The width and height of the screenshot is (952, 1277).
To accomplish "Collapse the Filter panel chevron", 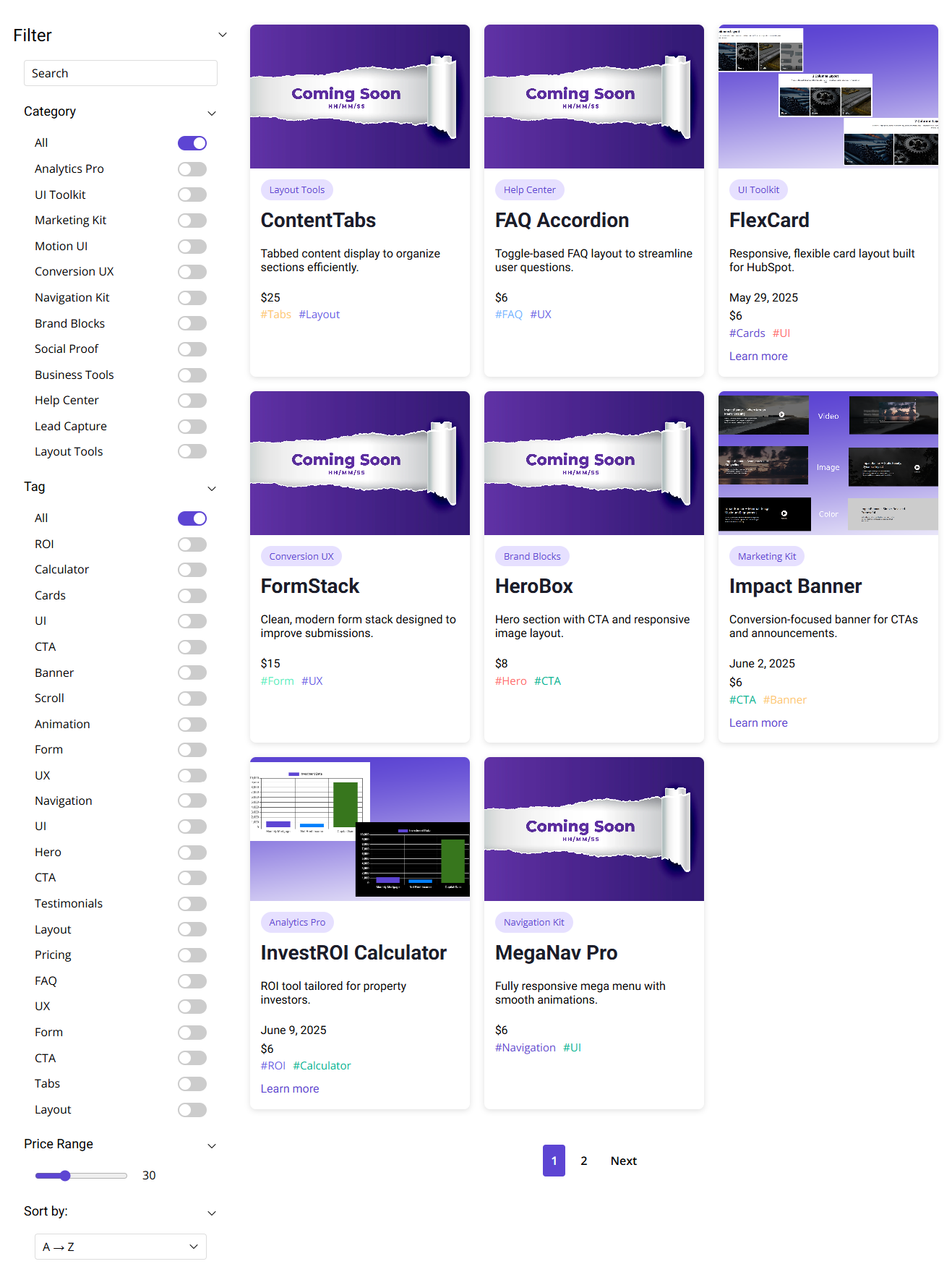I will [223, 35].
